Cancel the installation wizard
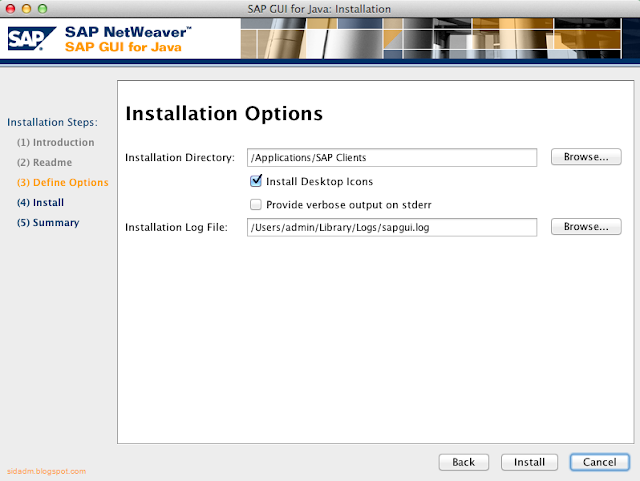The image size is (640, 481). 600,462
